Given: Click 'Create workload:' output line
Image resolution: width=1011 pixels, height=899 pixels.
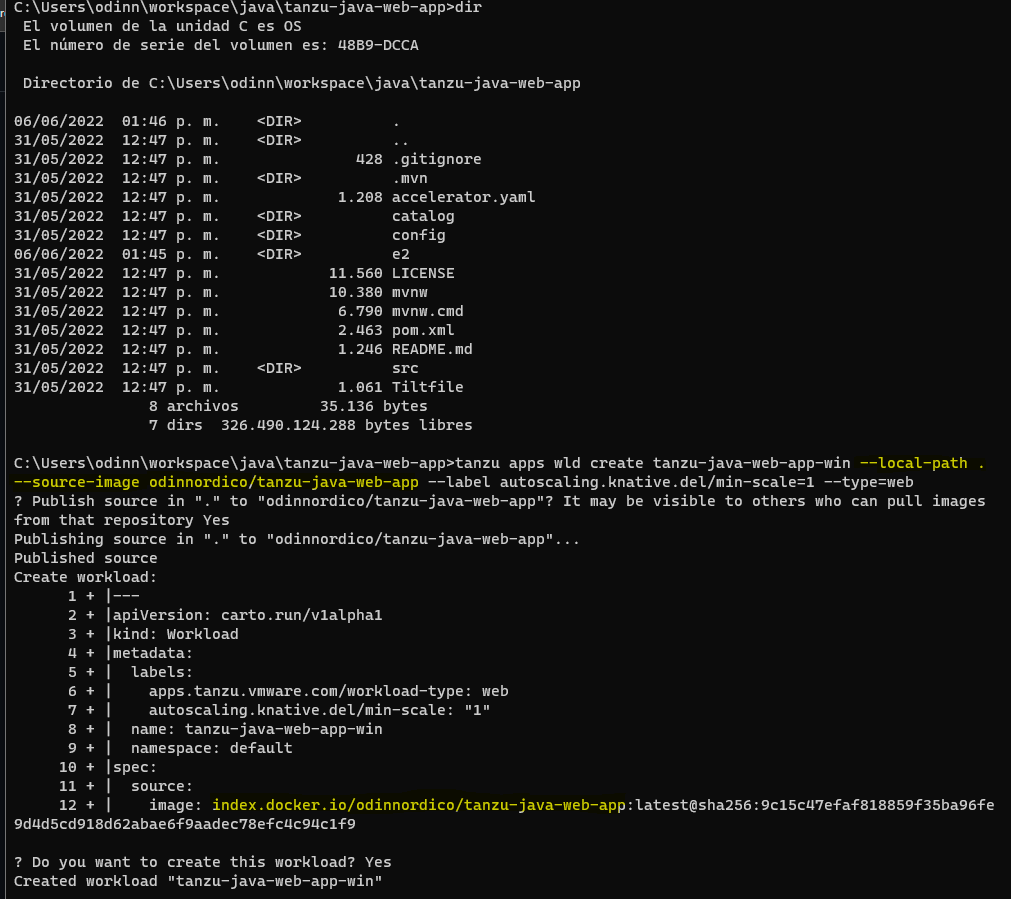Looking at the screenshot, I should 86,577.
